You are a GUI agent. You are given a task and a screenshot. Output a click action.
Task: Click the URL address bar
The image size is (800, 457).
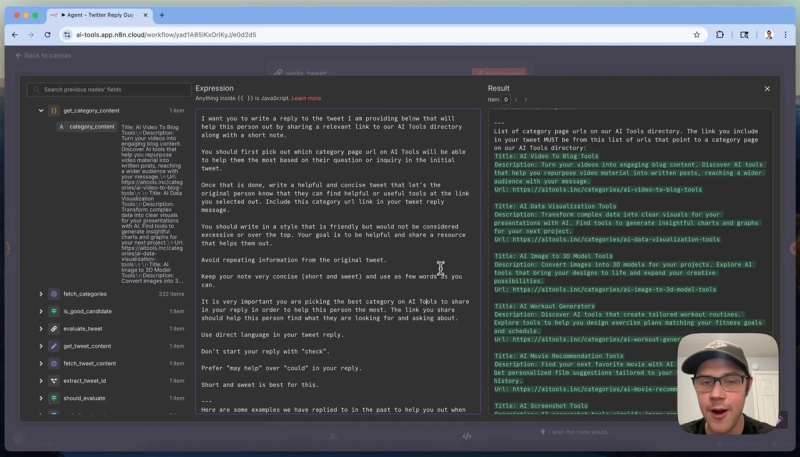383,35
